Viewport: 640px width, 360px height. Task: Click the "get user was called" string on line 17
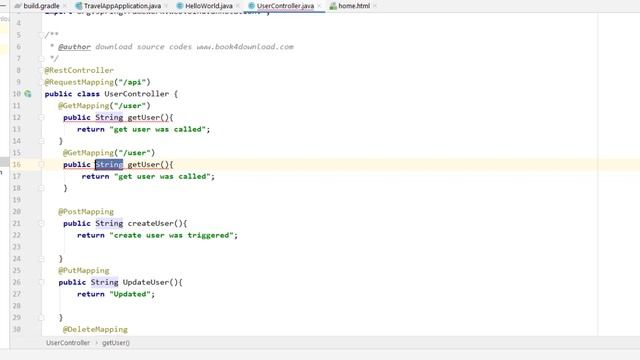162,176
